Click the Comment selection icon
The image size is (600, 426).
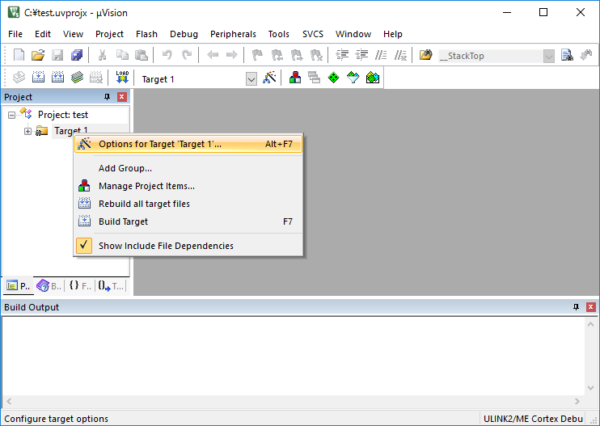[x=381, y=55]
